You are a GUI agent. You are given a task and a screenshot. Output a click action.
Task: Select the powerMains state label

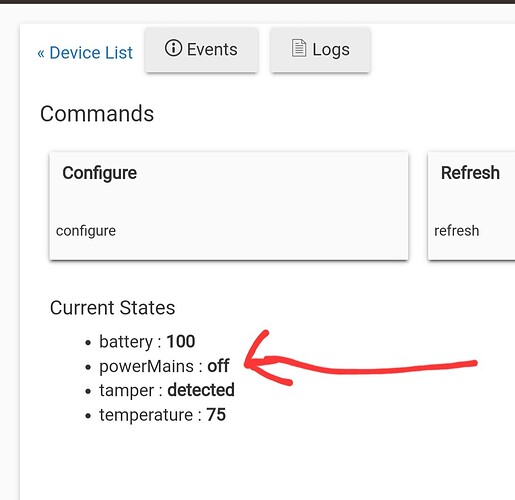146,366
